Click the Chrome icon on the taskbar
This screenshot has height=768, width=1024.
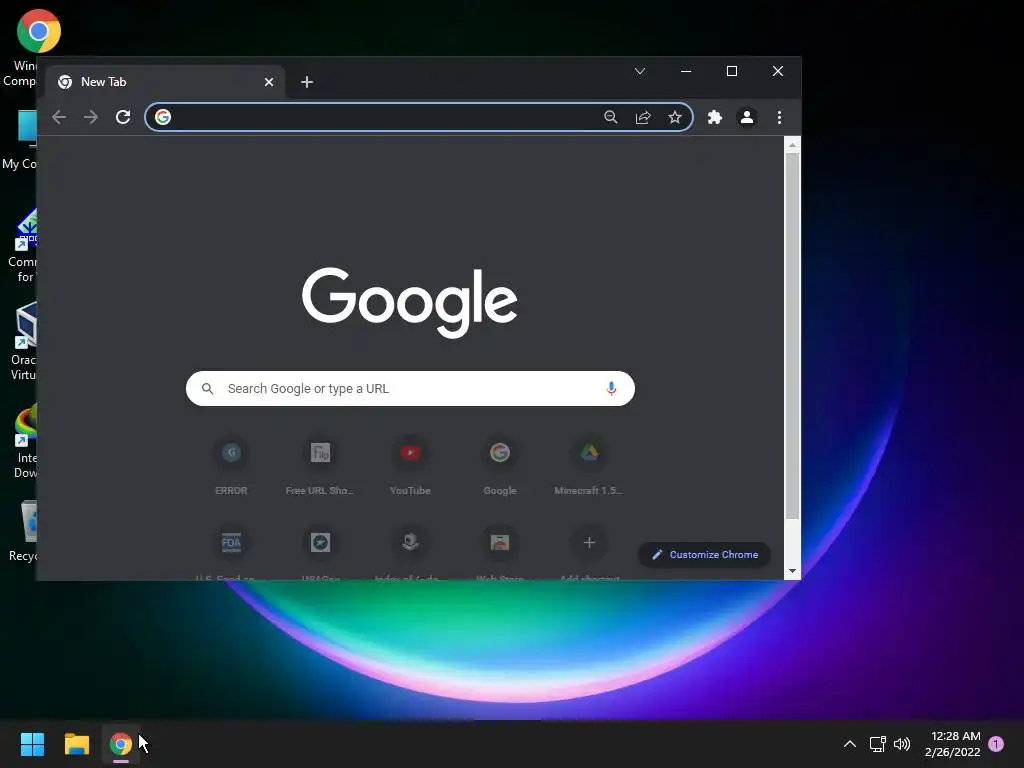[x=120, y=744]
